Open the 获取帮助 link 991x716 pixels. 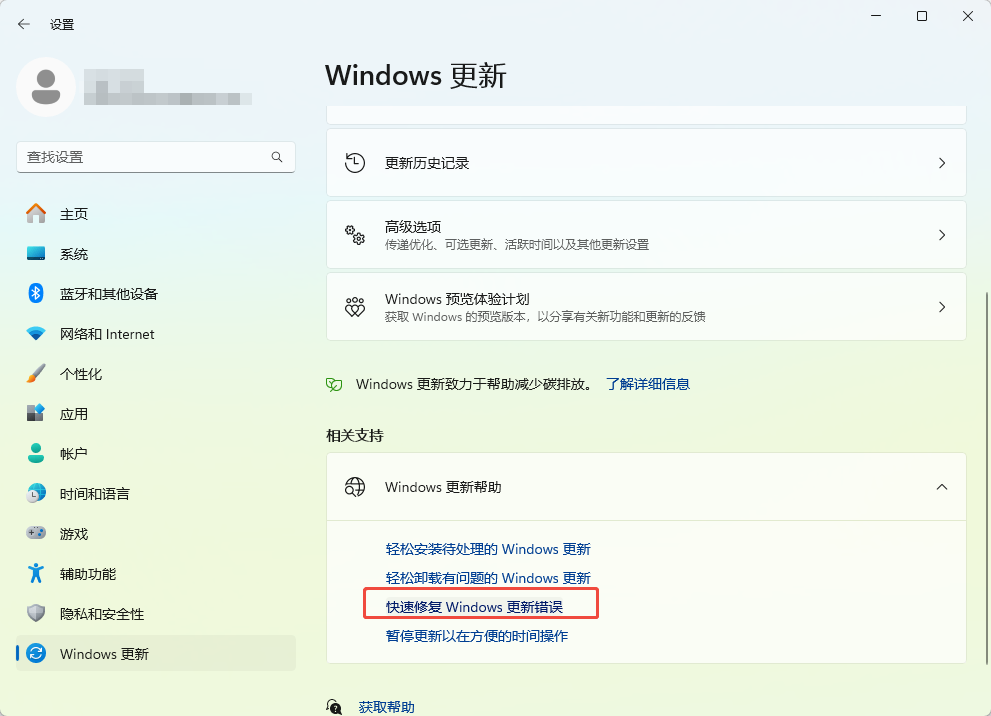386,707
